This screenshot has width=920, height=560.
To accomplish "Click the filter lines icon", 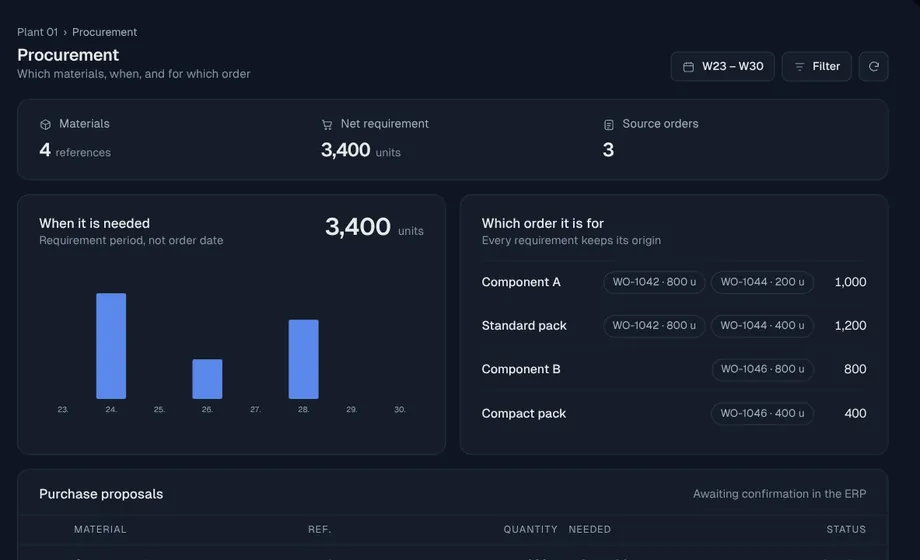I will tap(799, 67).
